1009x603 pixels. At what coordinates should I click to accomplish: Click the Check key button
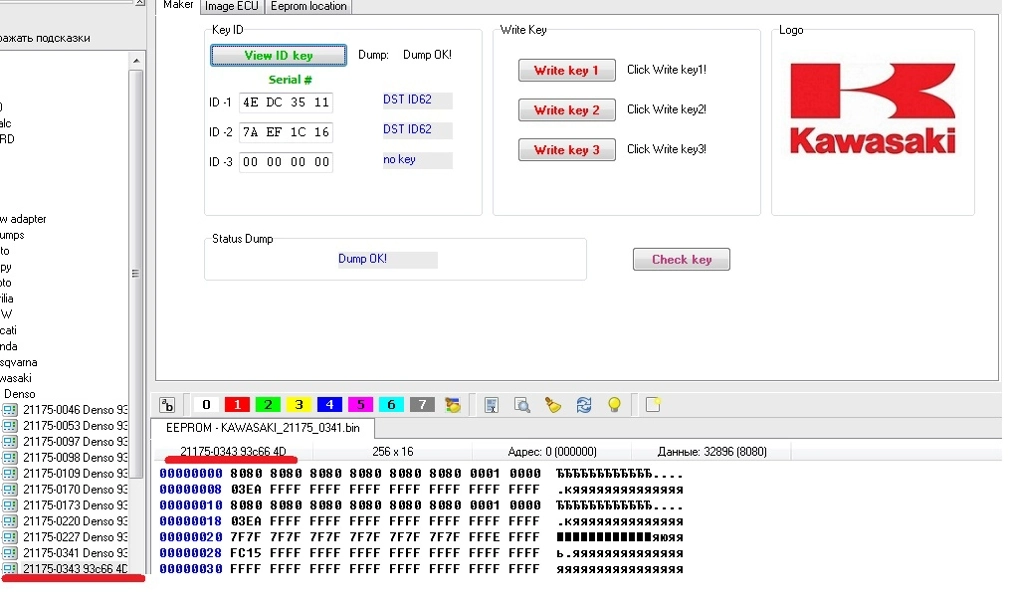681,259
